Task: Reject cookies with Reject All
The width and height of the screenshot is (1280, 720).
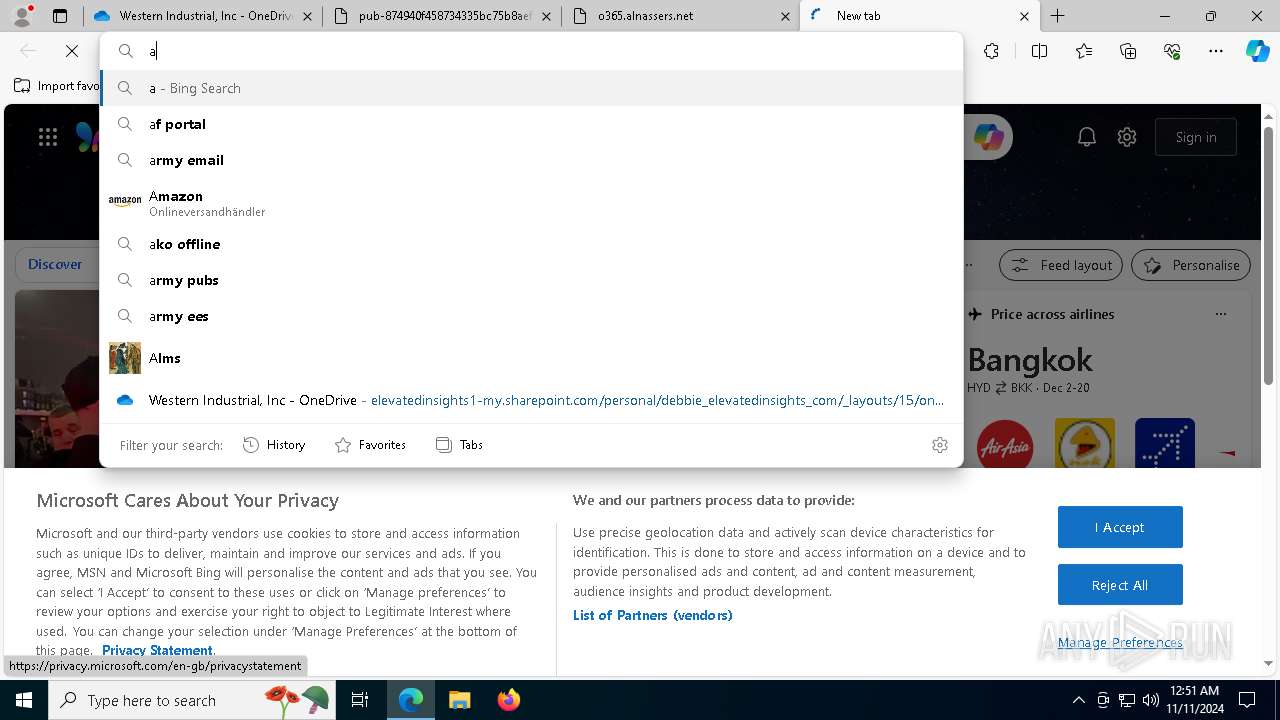Action: point(1120,585)
